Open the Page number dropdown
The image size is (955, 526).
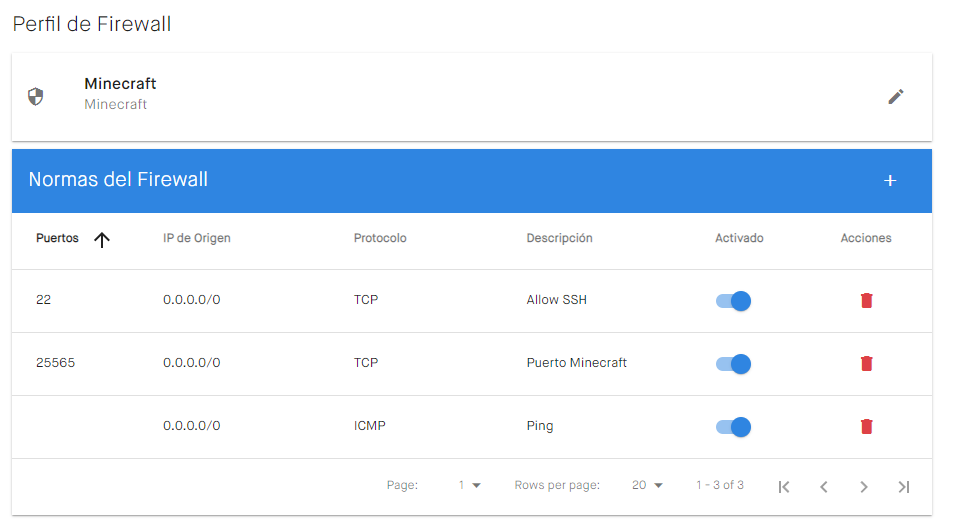pos(470,485)
